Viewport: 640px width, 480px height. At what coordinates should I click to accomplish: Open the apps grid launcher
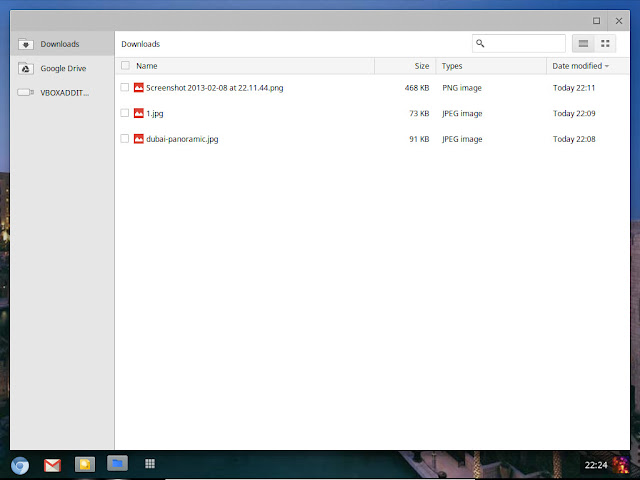150,464
